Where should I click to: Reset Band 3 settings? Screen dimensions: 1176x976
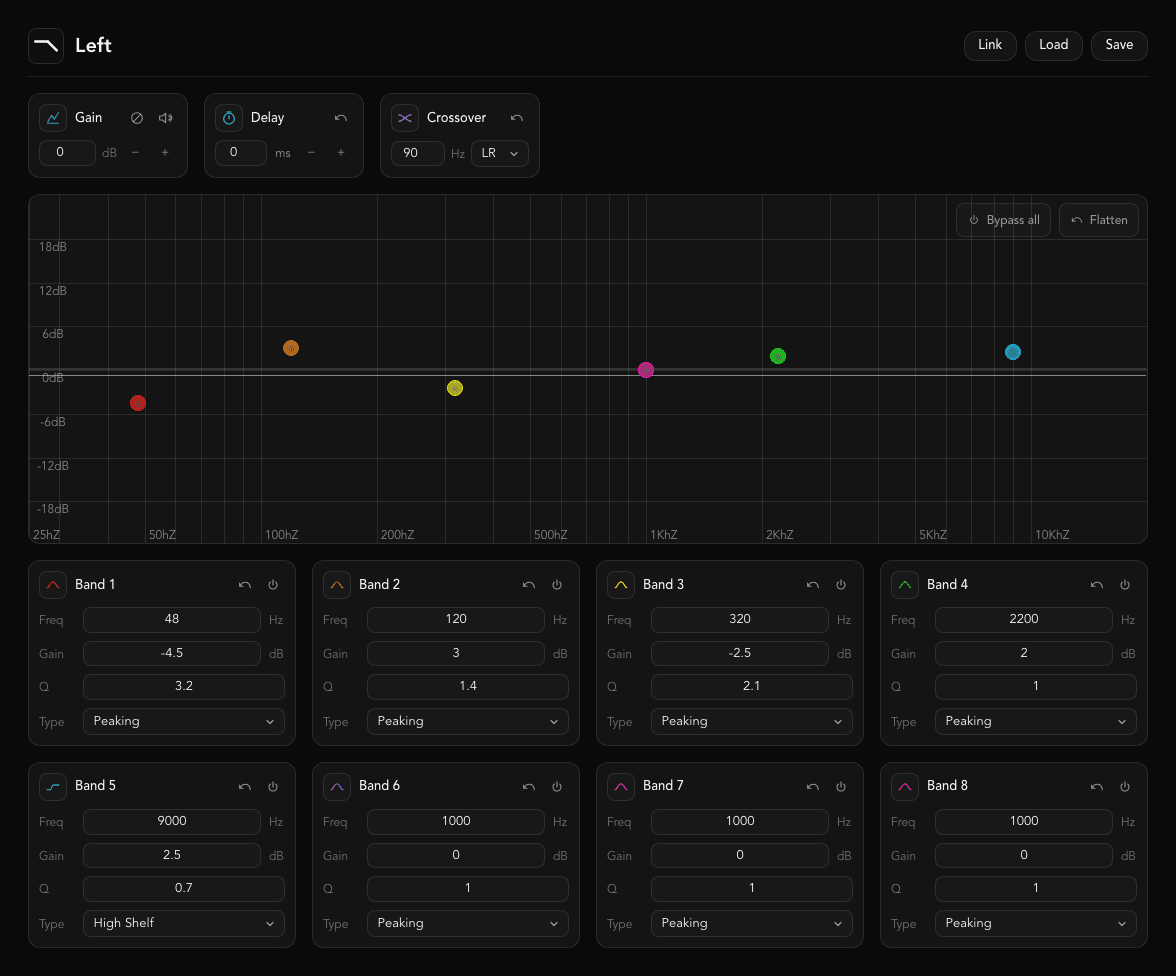pos(812,584)
